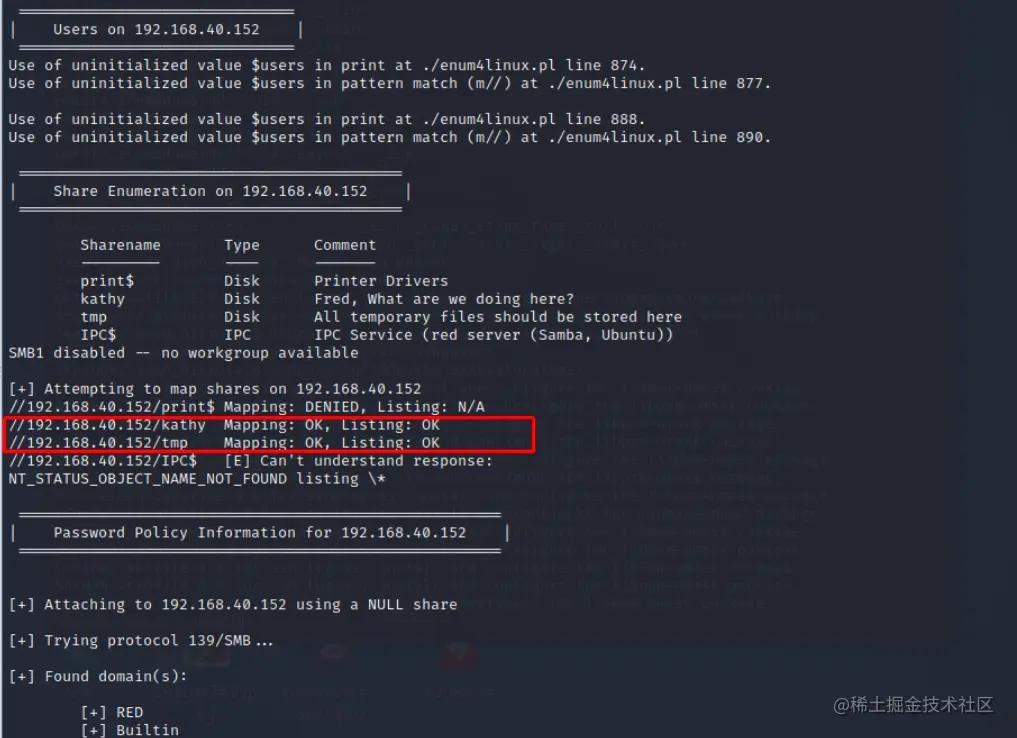
Task: Click the Users on 192.168.40.152 header
Action: click(156, 29)
